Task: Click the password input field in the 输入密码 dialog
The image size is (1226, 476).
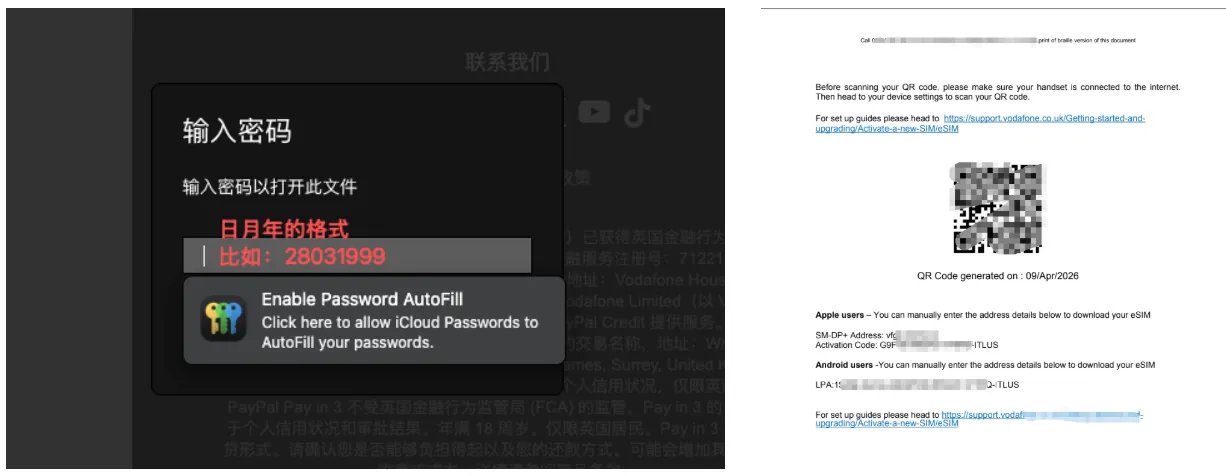Action: point(357,255)
